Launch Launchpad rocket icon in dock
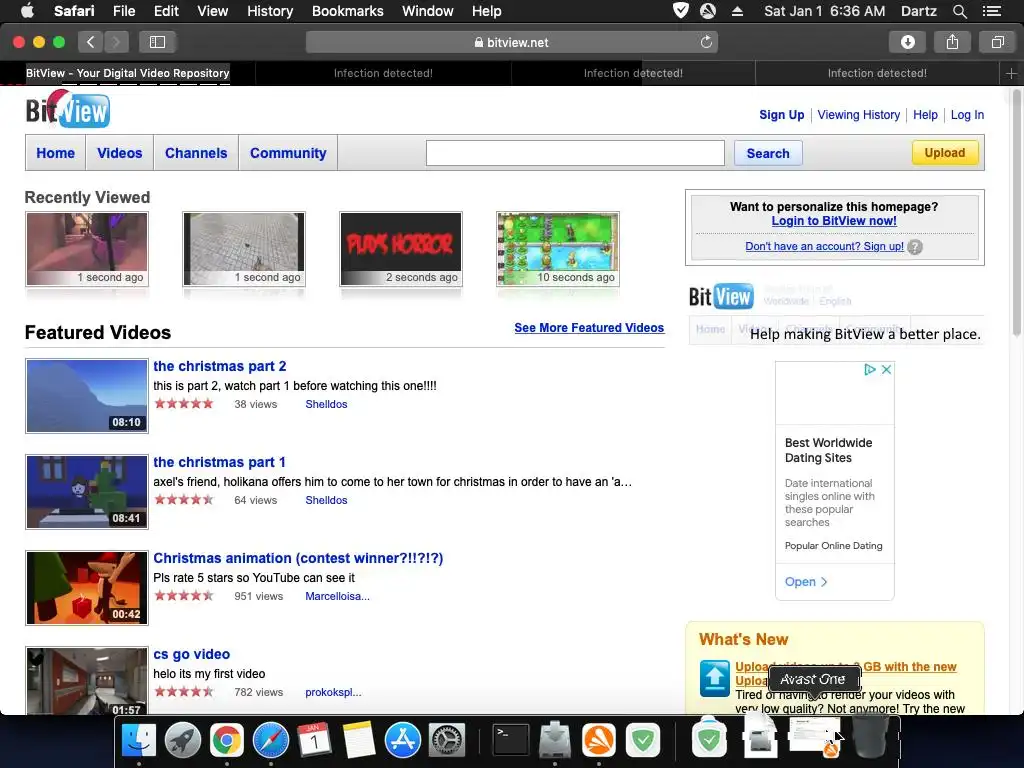 182,740
